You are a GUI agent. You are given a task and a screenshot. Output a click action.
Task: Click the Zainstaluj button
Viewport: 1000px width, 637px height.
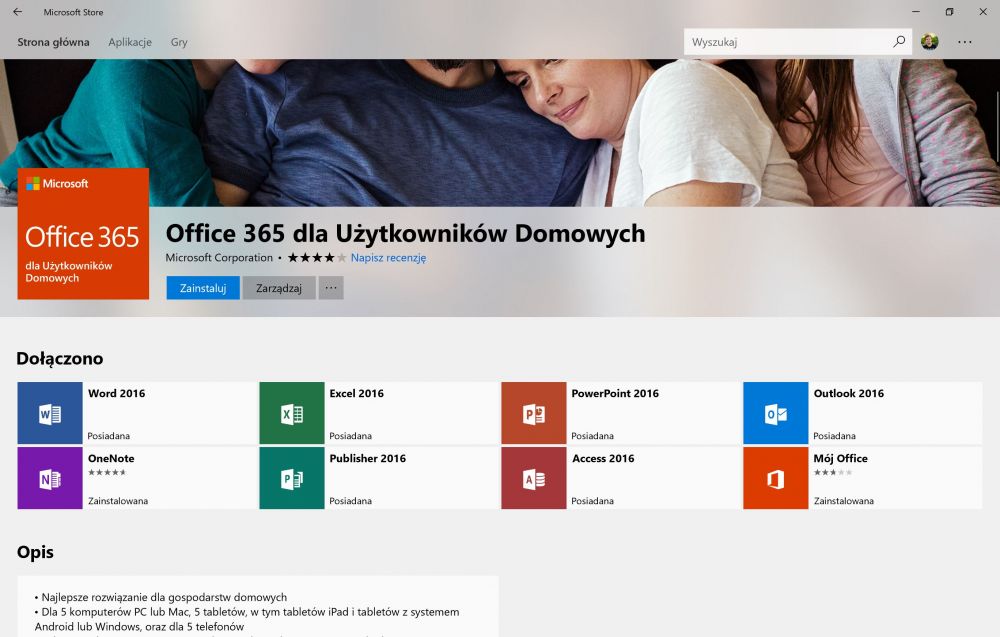tap(203, 288)
